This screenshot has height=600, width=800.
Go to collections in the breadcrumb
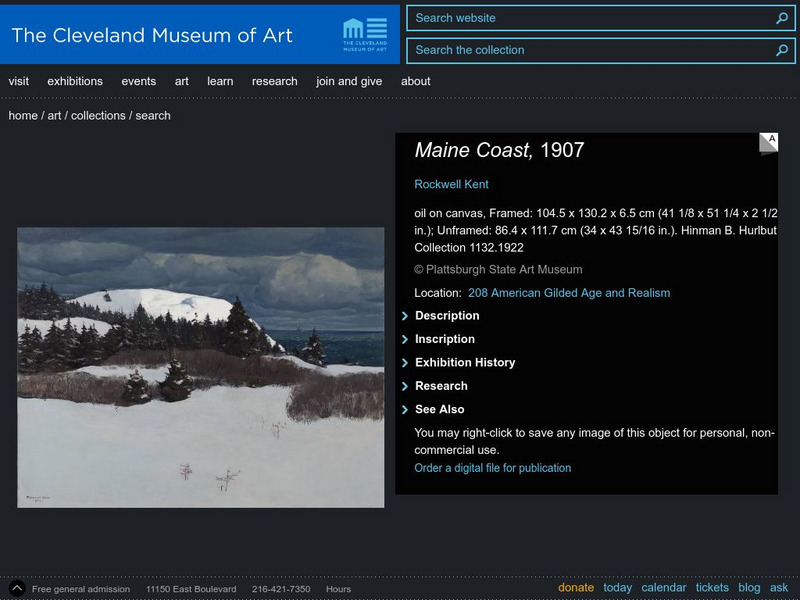tap(98, 116)
